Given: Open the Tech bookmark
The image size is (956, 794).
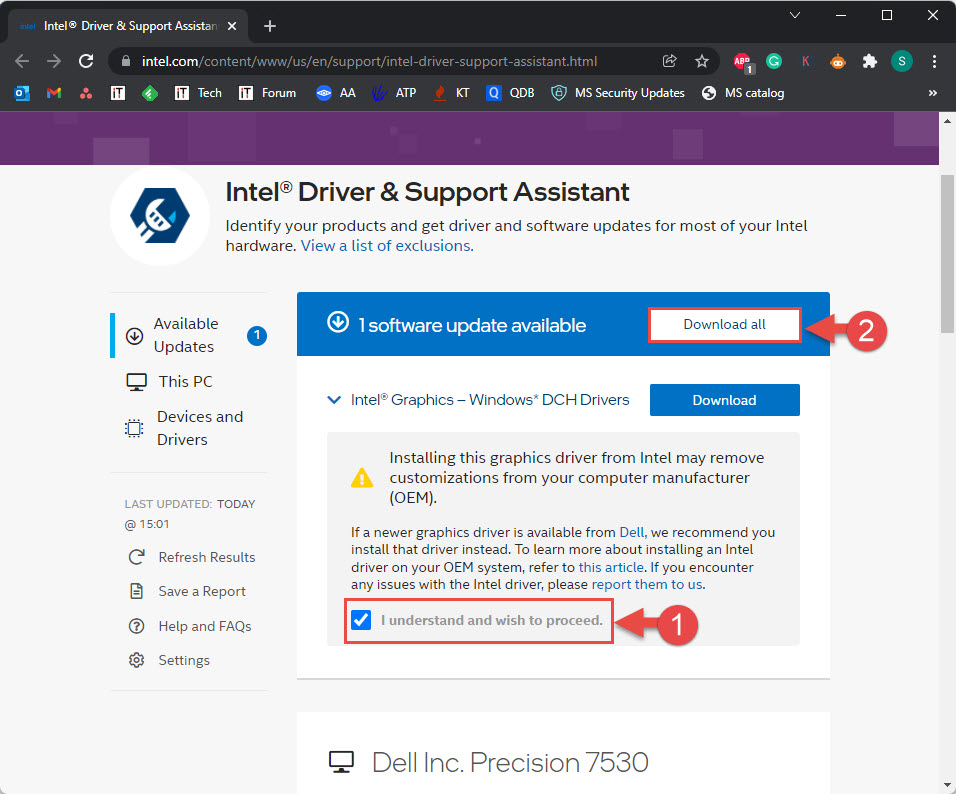Looking at the screenshot, I should (198, 93).
